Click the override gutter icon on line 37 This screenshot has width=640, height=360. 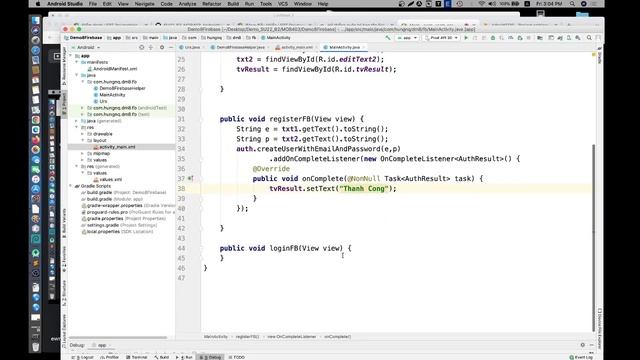pos(191,178)
